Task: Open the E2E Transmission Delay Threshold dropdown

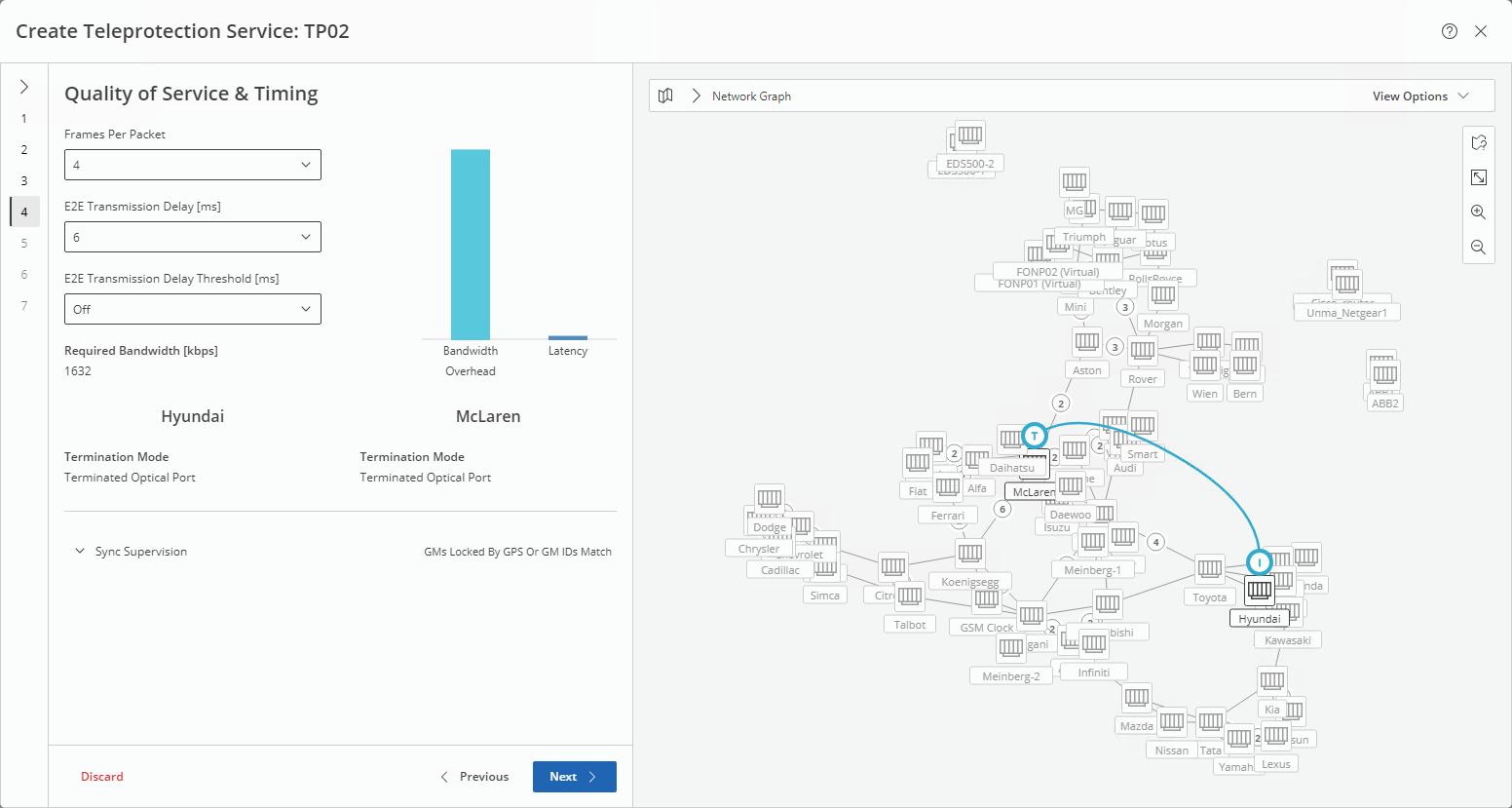Action: click(193, 309)
